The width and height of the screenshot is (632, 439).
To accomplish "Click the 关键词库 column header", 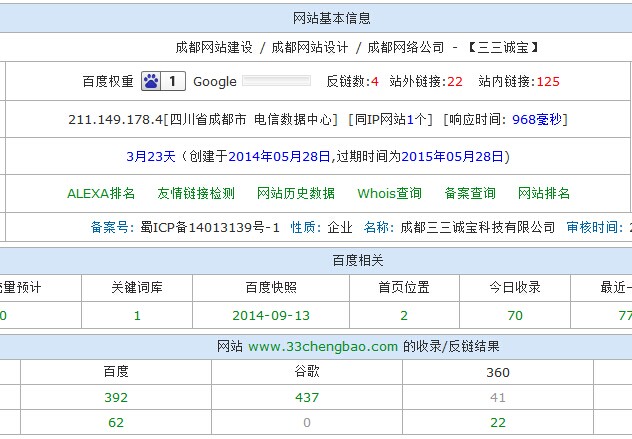I will pyautogui.click(x=137, y=288).
